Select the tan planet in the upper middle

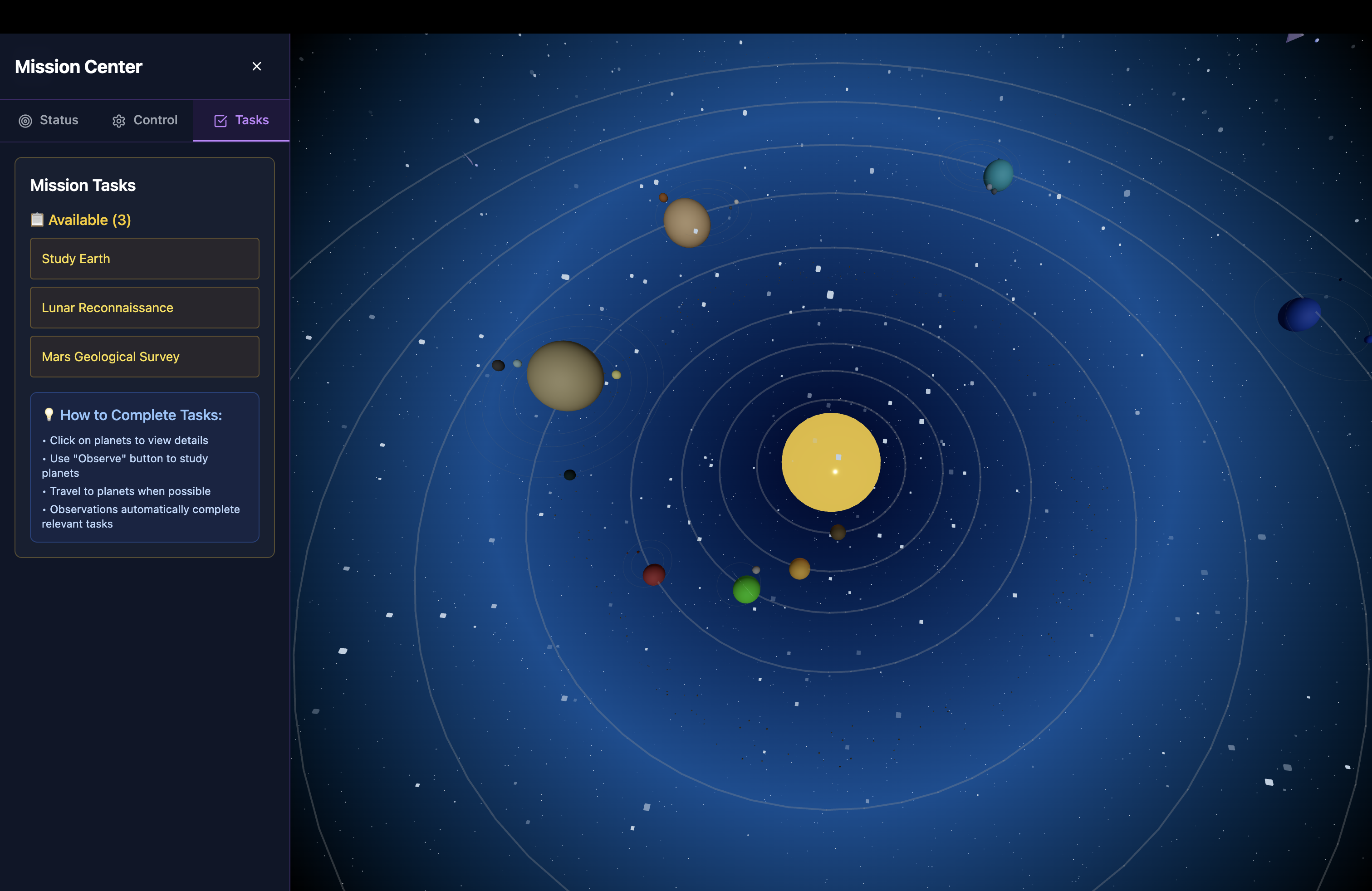tap(686, 222)
